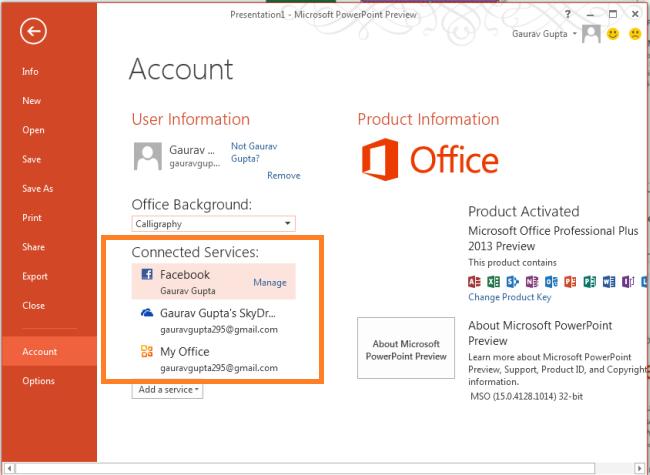Click the Excel product icon
The width and height of the screenshot is (650, 475).
(x=493, y=282)
